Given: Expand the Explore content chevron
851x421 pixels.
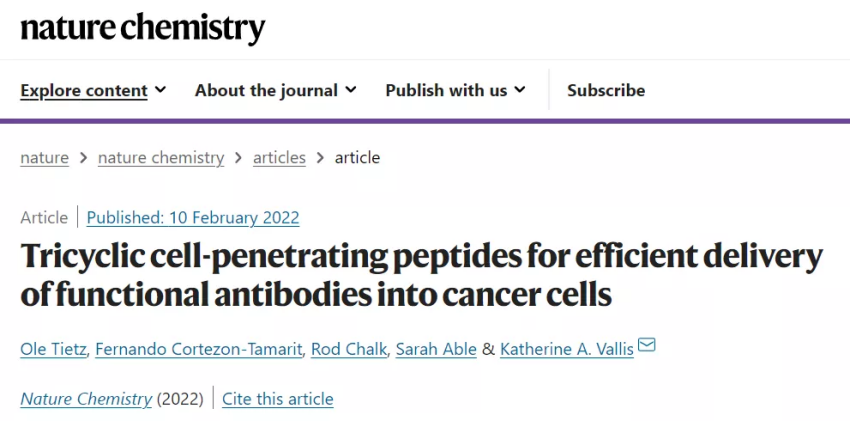Looking at the screenshot, I should (160, 90).
